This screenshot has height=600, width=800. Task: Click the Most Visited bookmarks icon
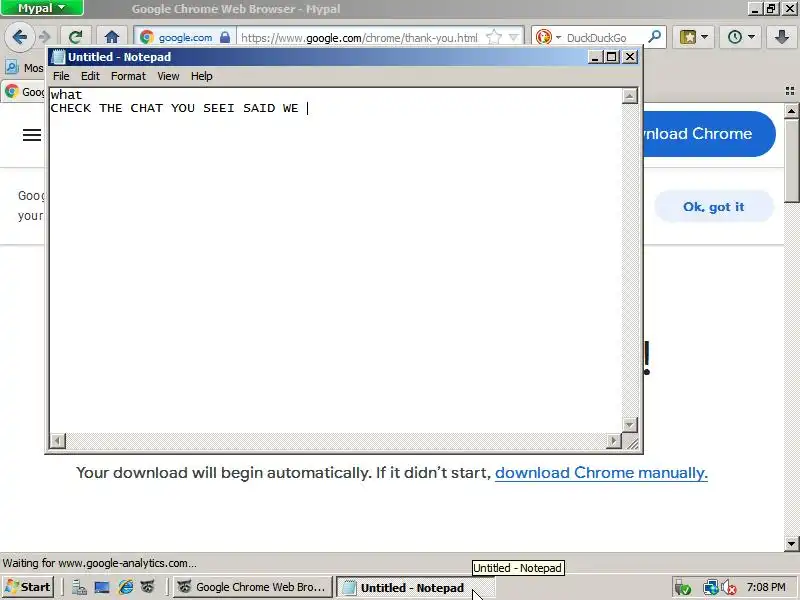click(12, 67)
